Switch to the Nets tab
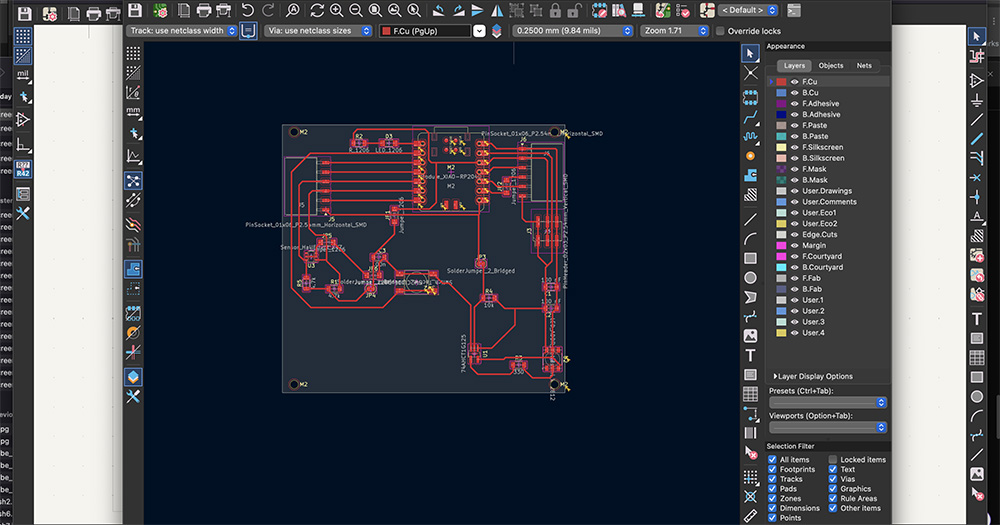1000x525 pixels. pos(864,66)
